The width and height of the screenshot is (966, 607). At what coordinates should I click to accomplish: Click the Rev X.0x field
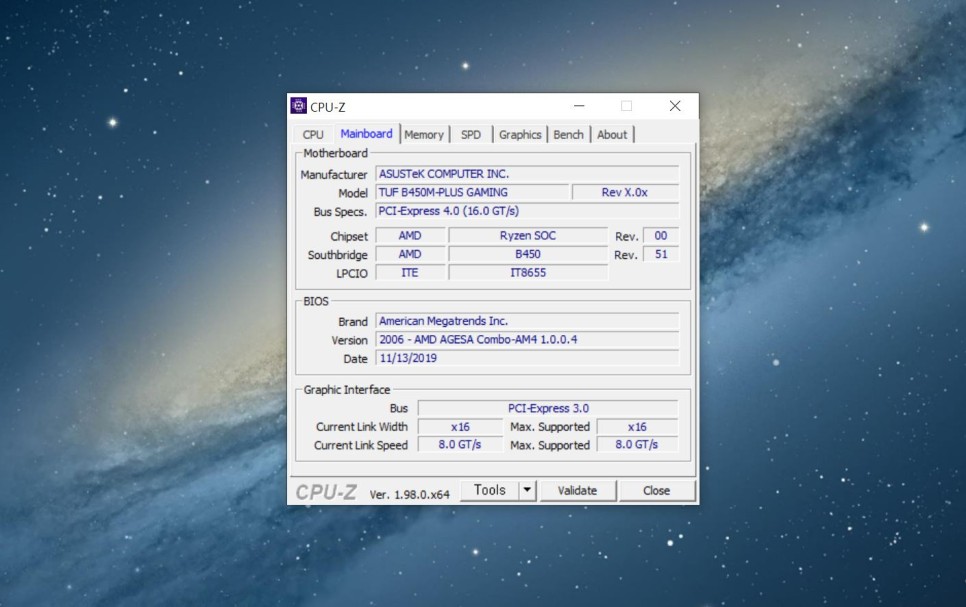(625, 192)
